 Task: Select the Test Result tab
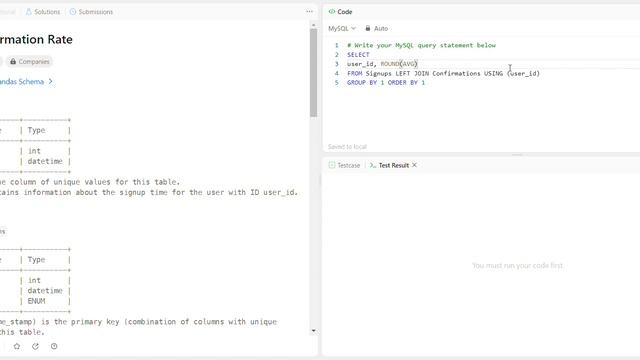389,165
